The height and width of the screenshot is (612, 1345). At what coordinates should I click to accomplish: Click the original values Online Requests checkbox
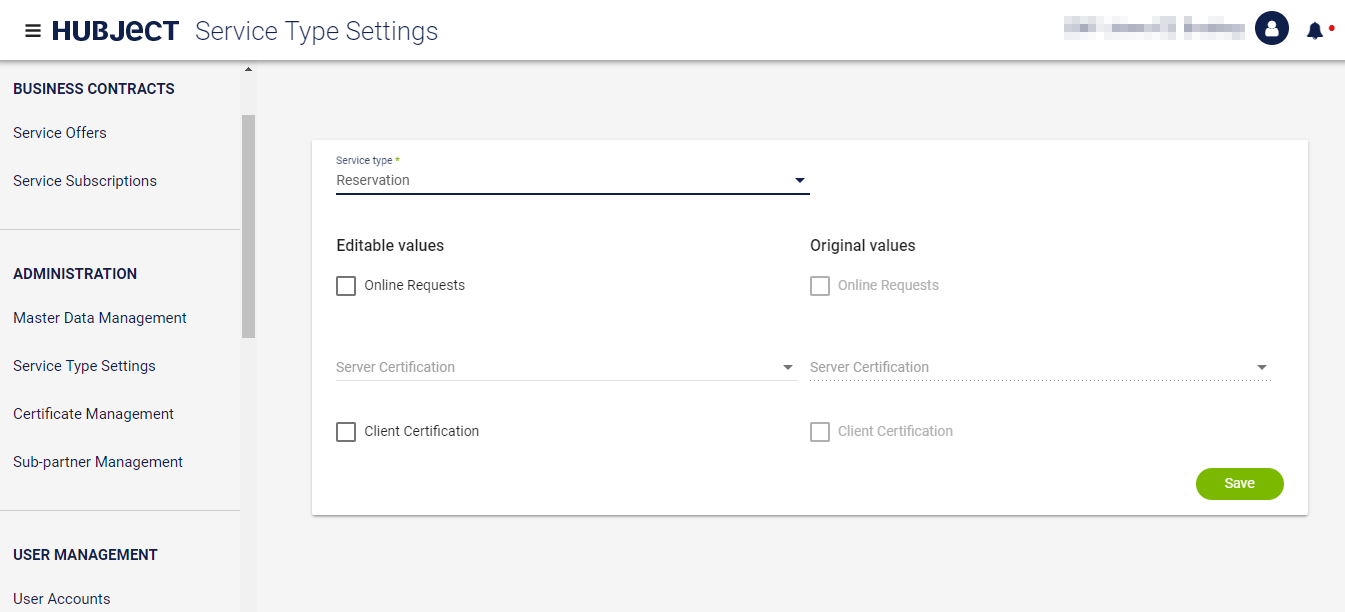820,286
